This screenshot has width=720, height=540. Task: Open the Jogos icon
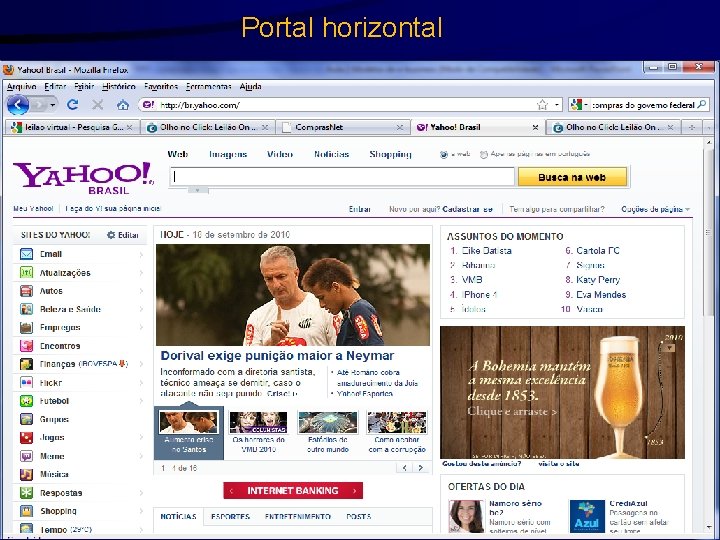26,438
